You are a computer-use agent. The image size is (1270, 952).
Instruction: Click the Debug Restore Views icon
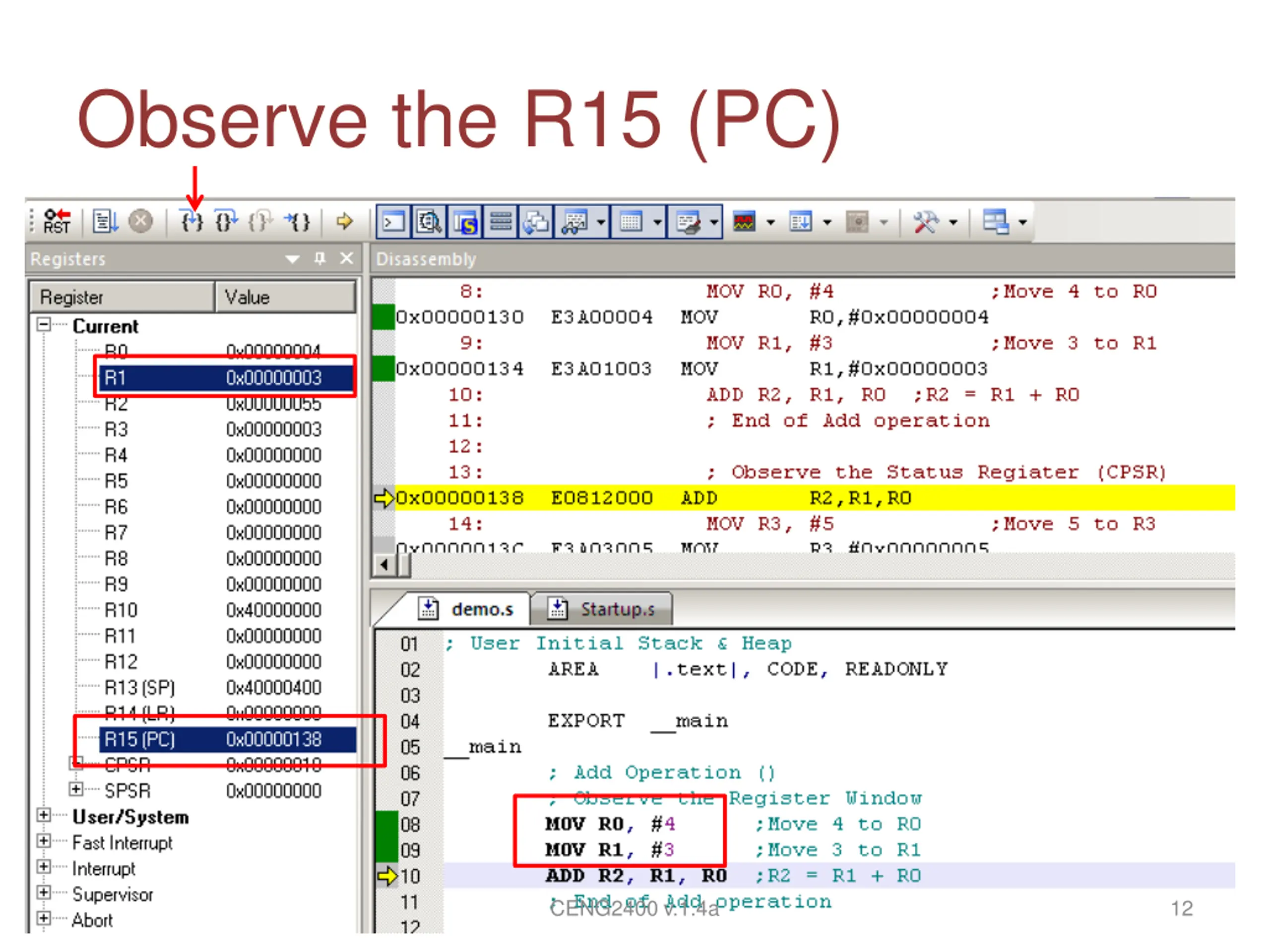995,222
